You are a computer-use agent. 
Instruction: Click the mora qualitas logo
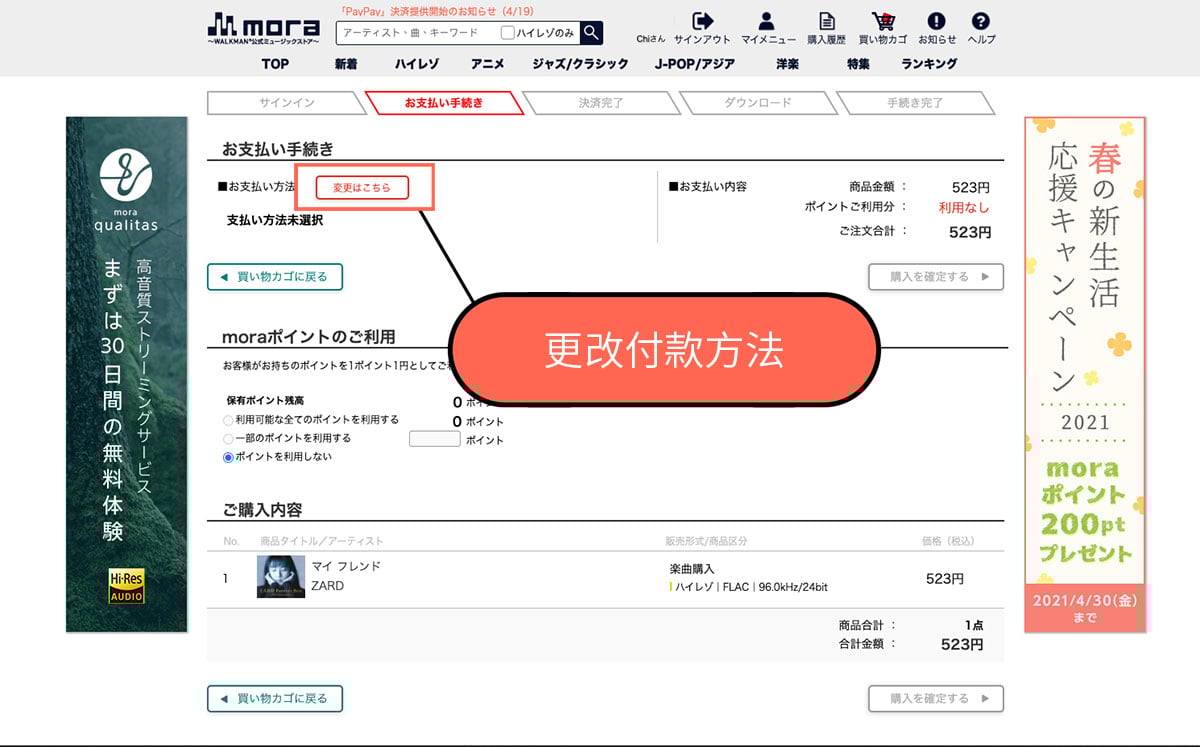127,189
